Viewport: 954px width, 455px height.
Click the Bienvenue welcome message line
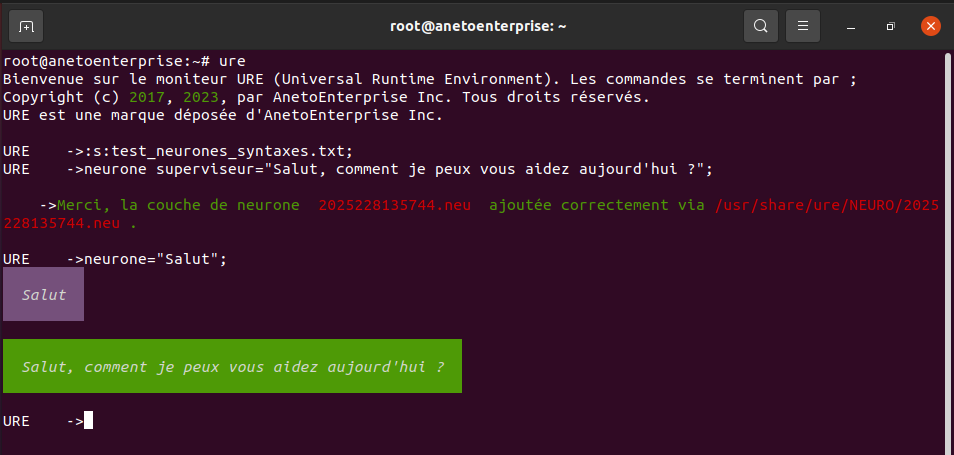coord(430,79)
